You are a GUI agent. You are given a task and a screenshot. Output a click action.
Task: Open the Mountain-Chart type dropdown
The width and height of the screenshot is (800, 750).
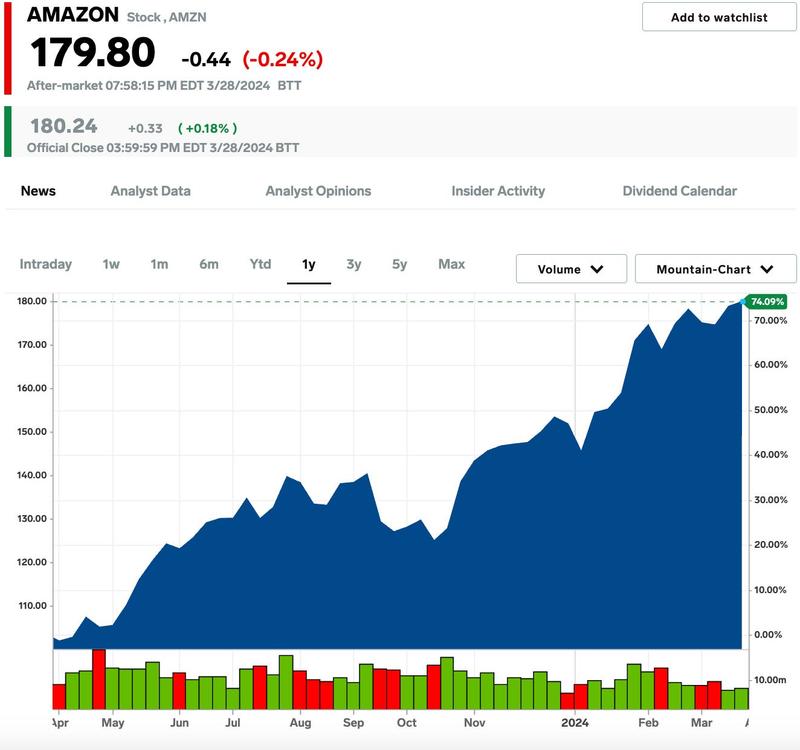(715, 269)
